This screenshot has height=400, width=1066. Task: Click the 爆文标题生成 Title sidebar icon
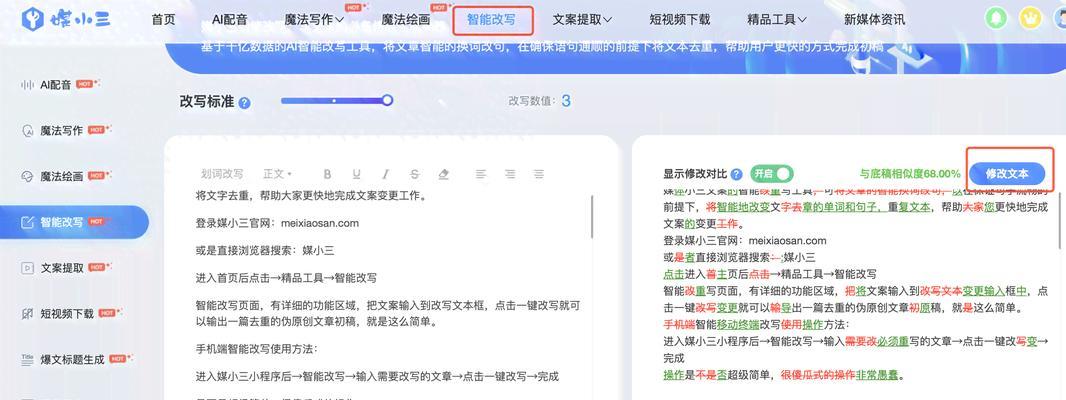(27, 359)
